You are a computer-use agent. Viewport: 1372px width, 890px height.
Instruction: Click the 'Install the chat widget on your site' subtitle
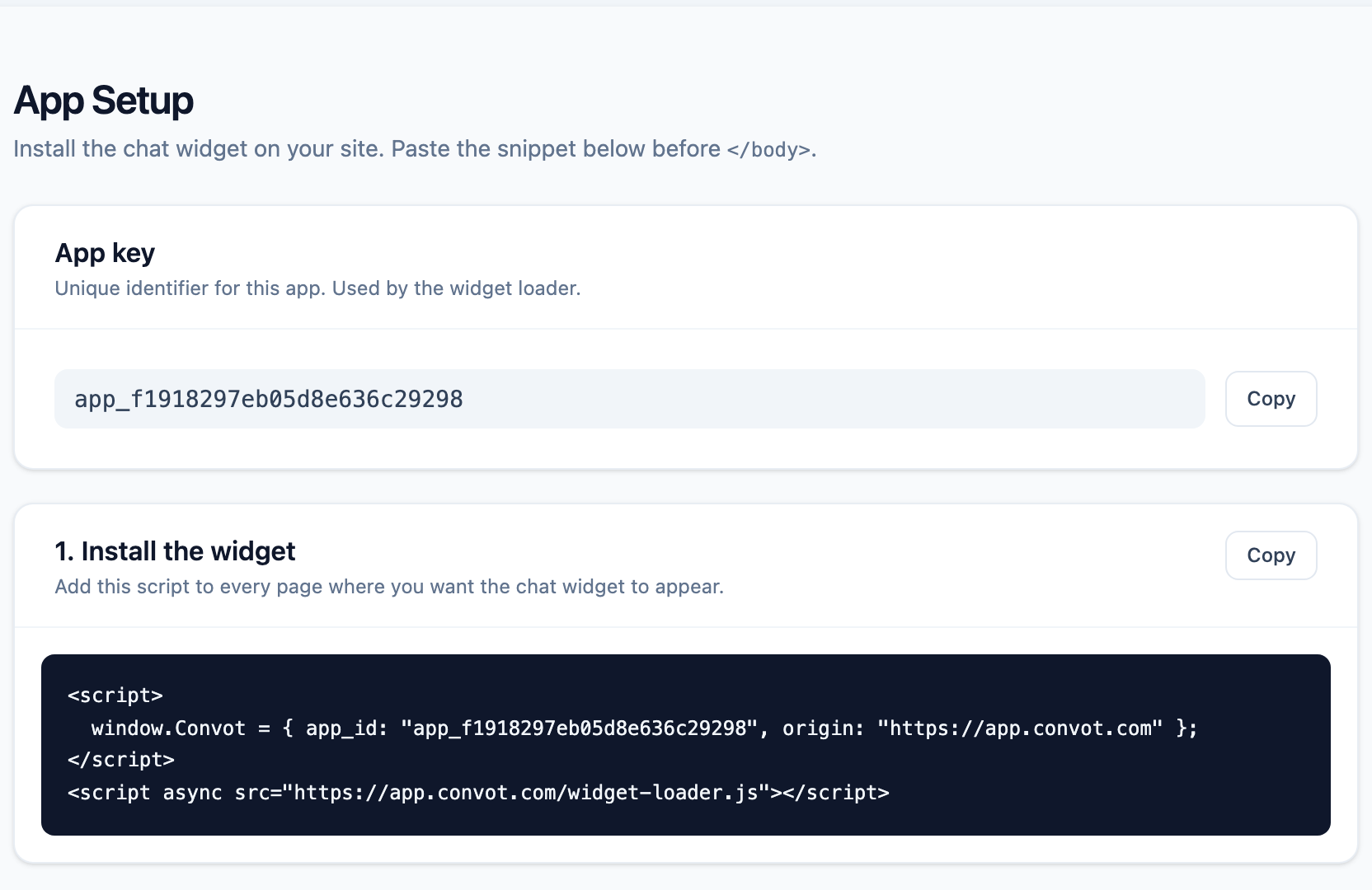point(415,149)
